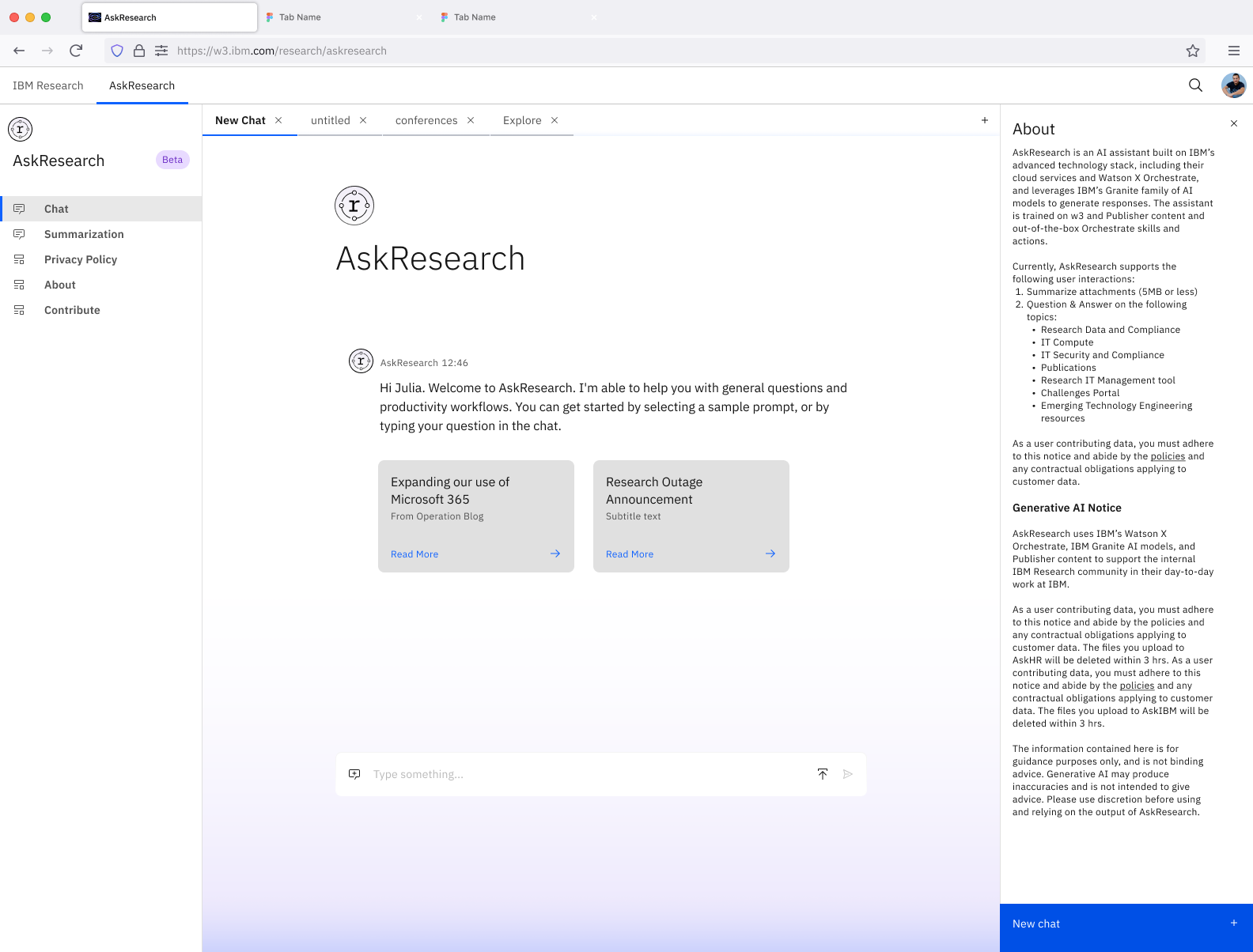This screenshot has height=952, width=1253.
Task: Close the About panel
Action: tap(1234, 123)
